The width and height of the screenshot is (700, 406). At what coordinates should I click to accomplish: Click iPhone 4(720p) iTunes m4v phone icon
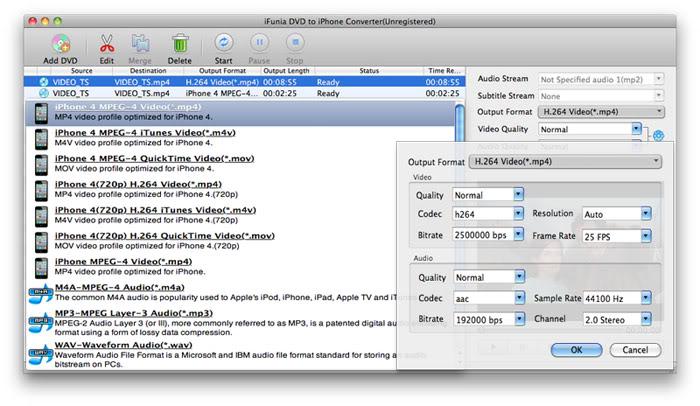pos(41,217)
